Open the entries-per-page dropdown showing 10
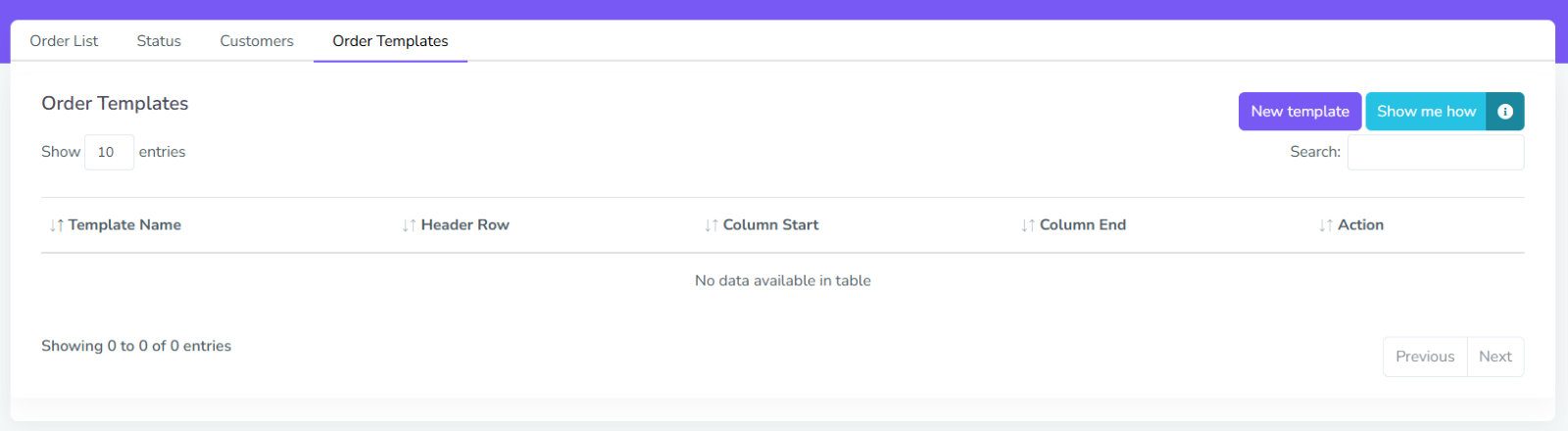 coord(109,152)
